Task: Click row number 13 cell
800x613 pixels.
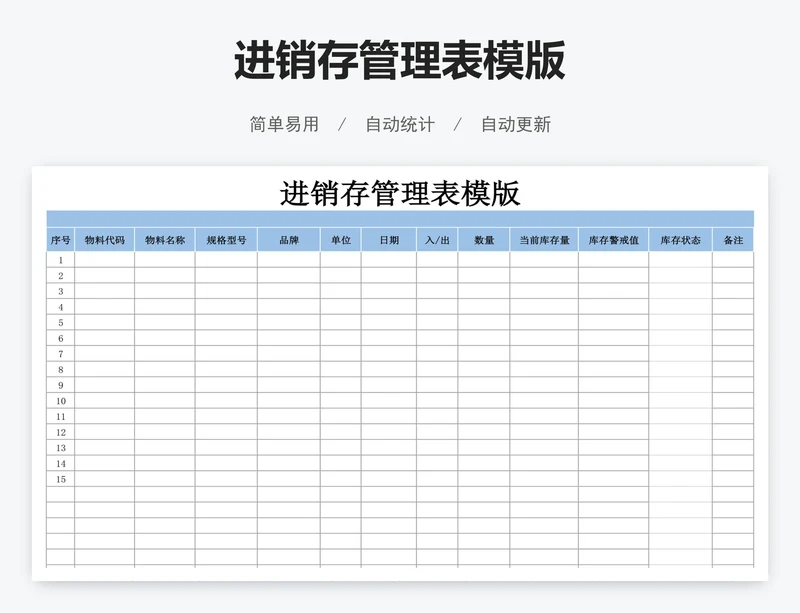Action: tap(61, 448)
